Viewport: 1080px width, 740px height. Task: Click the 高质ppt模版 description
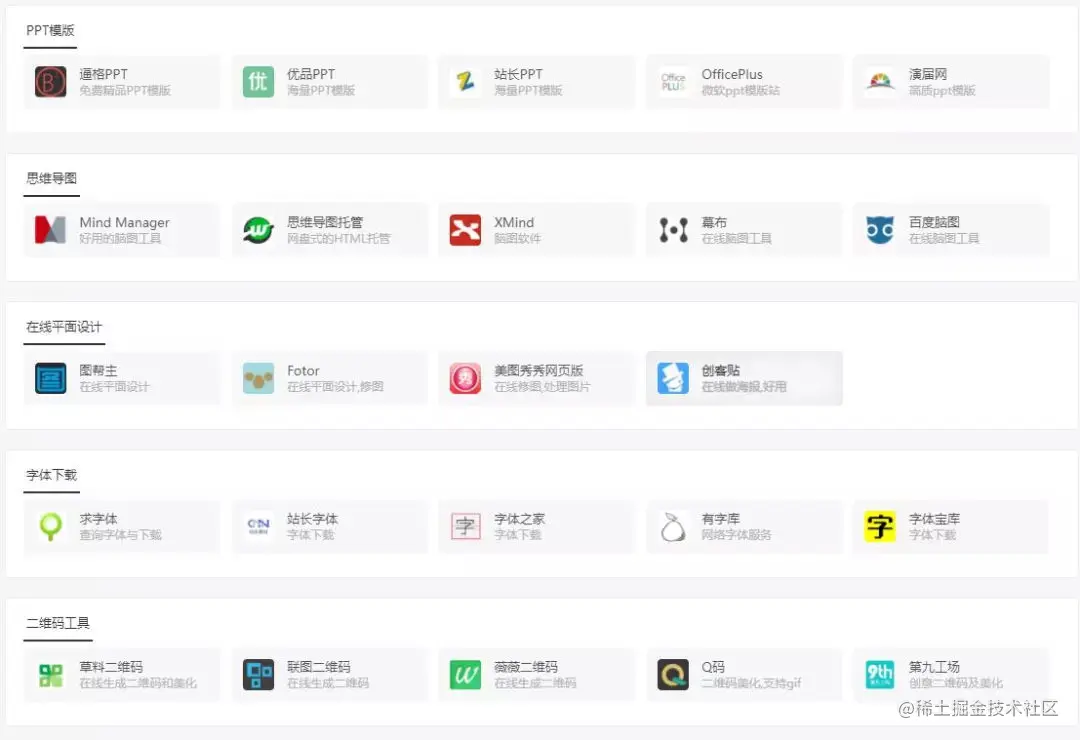(942, 90)
